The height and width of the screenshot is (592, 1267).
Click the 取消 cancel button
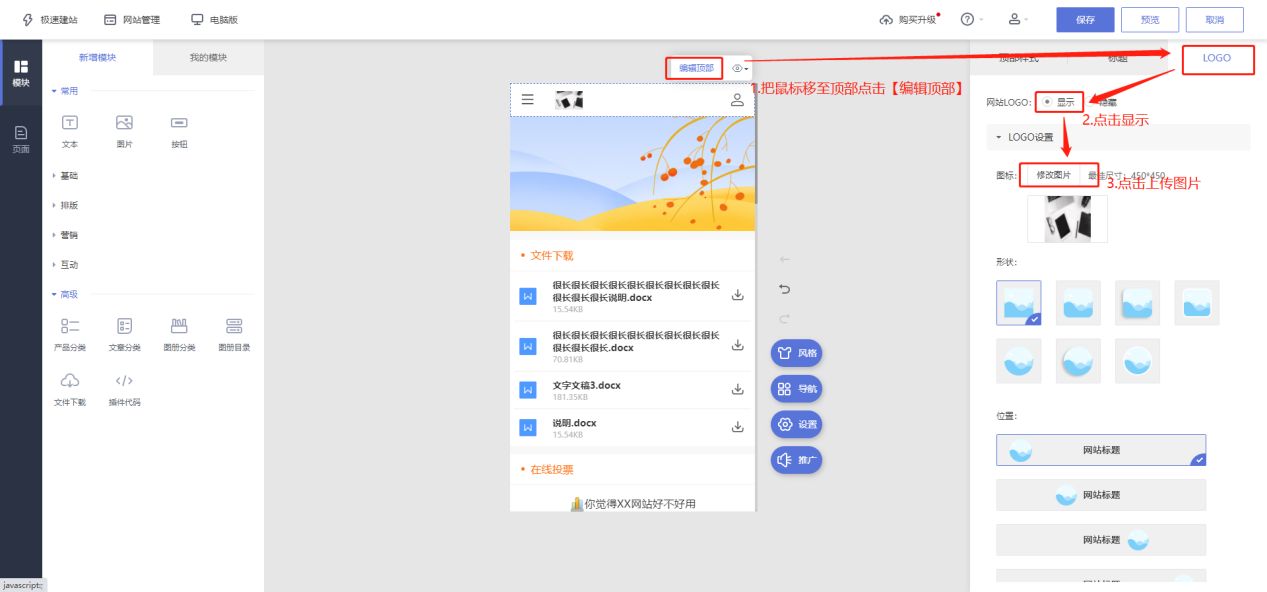click(1215, 20)
